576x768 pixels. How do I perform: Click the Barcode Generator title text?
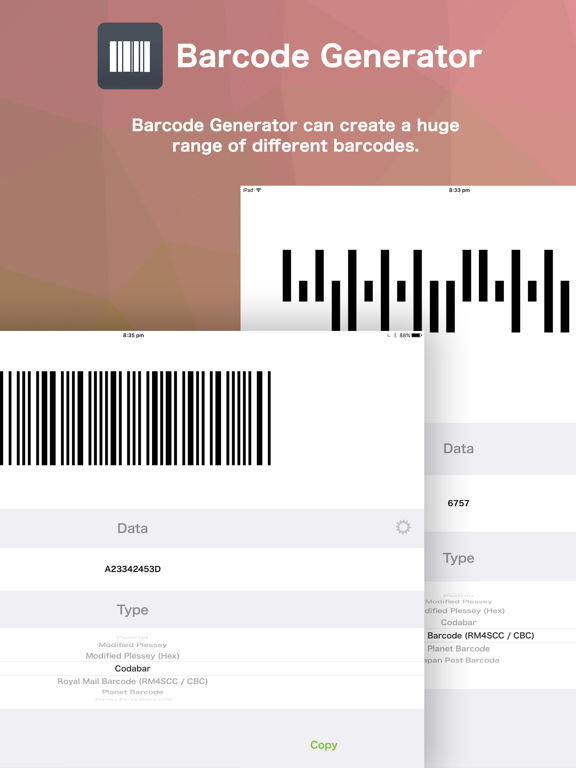(x=329, y=56)
